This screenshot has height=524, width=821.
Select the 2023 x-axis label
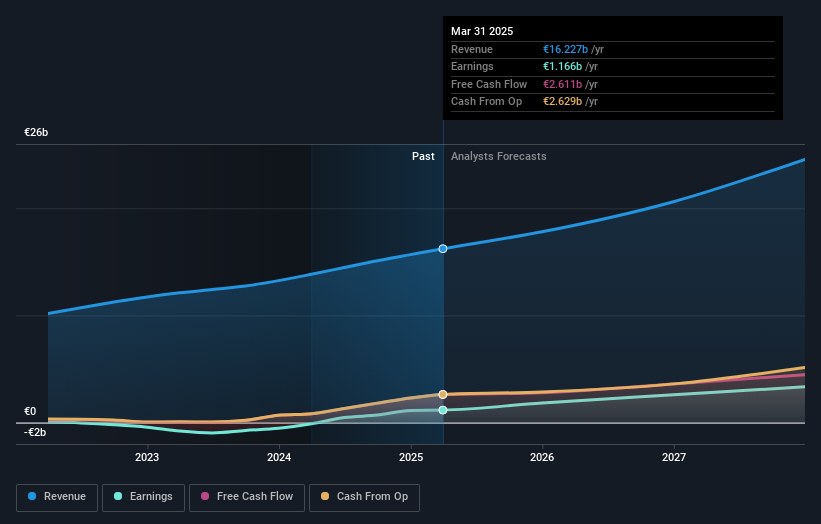(147, 457)
